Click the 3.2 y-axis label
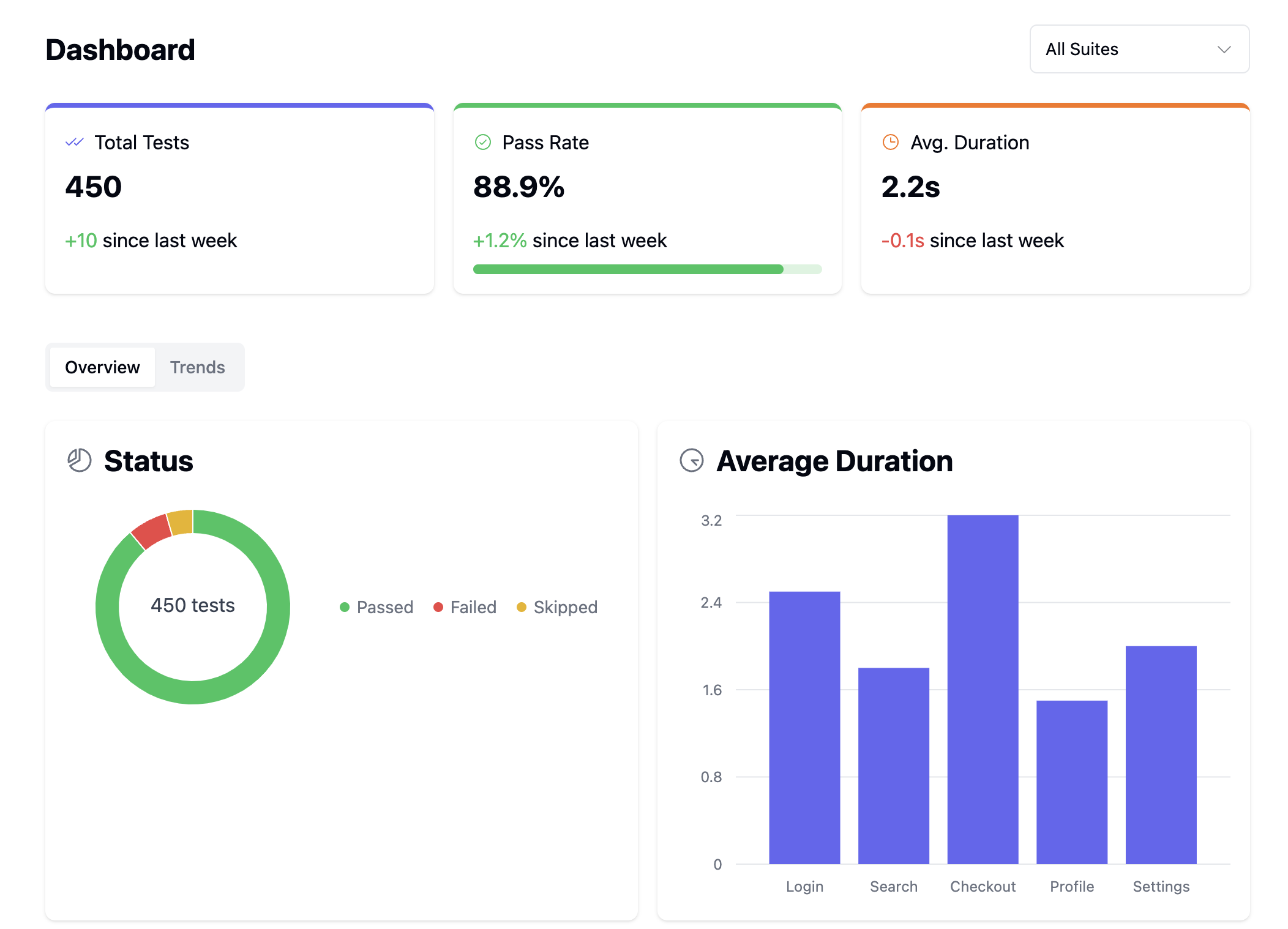The image size is (1288, 929). coord(711,521)
